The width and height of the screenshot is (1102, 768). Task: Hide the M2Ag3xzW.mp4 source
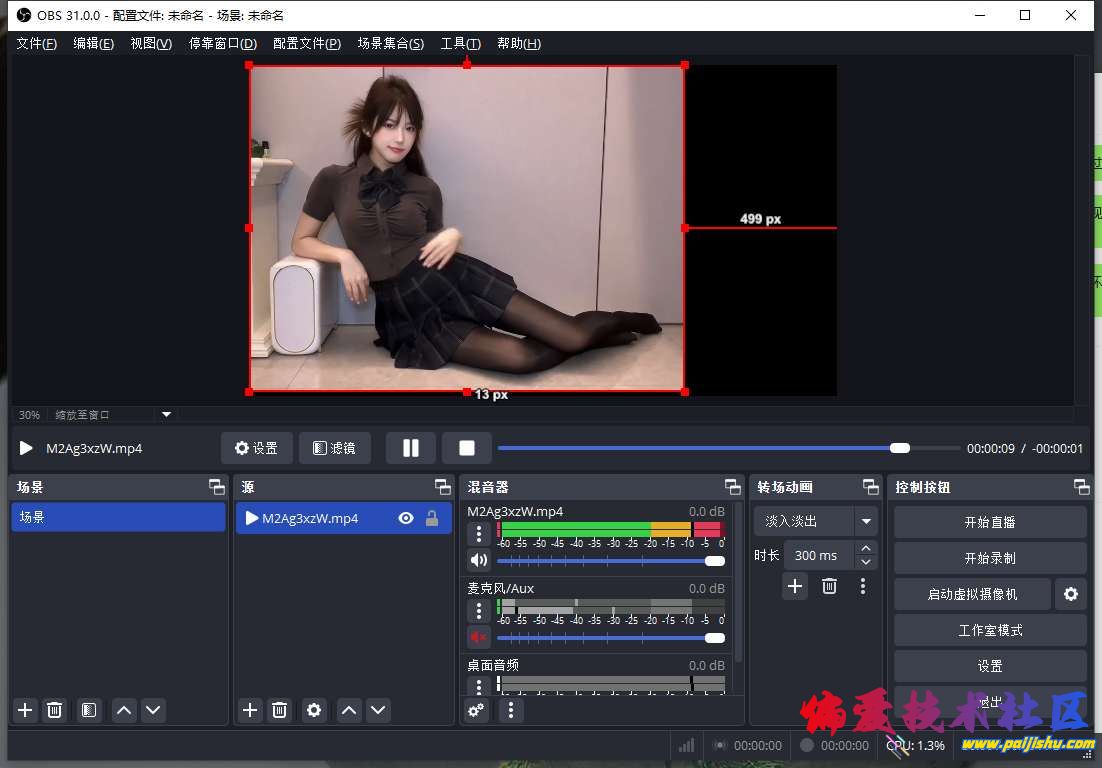coord(406,518)
